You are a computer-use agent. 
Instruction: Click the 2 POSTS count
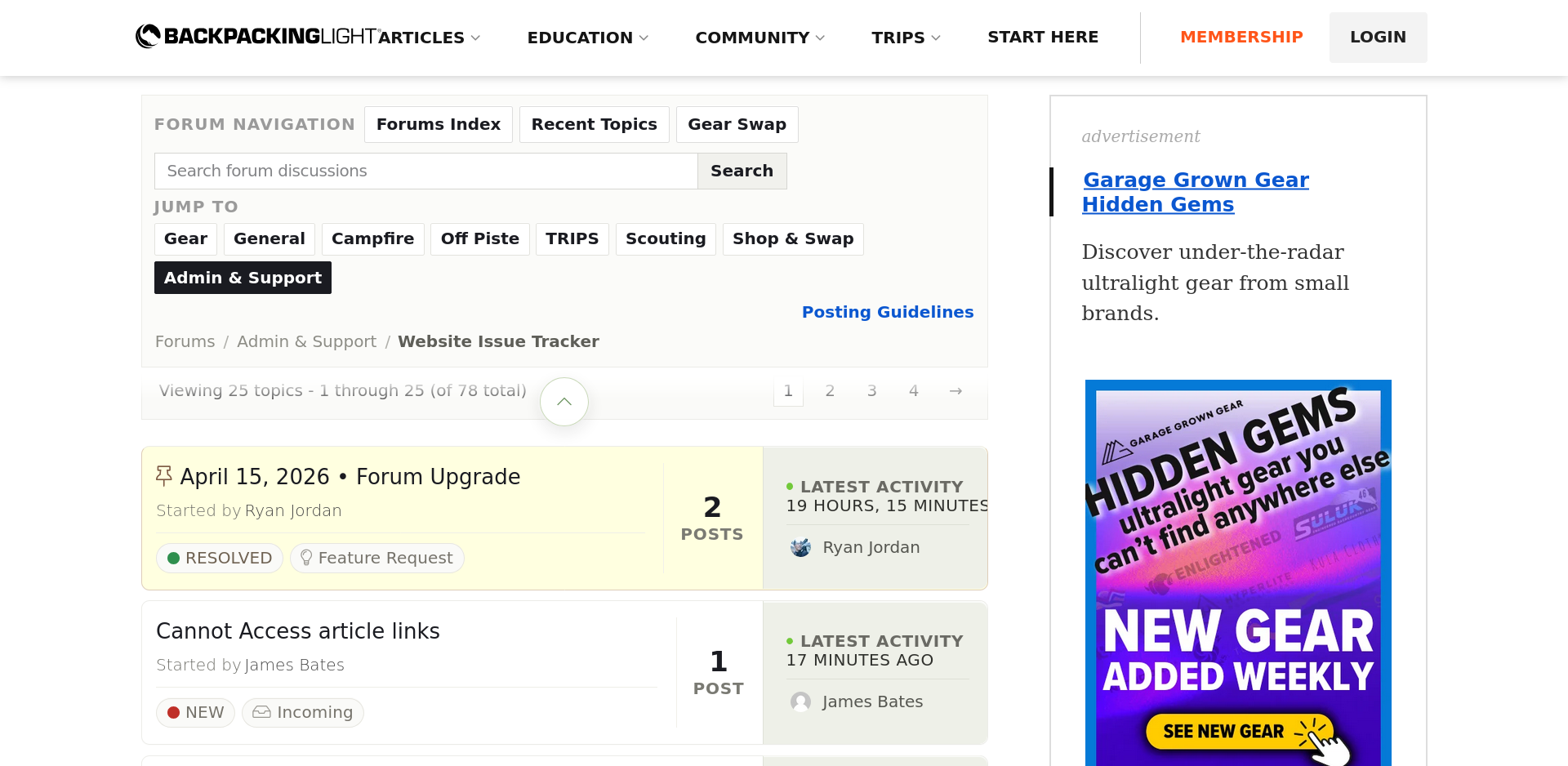coord(712,518)
